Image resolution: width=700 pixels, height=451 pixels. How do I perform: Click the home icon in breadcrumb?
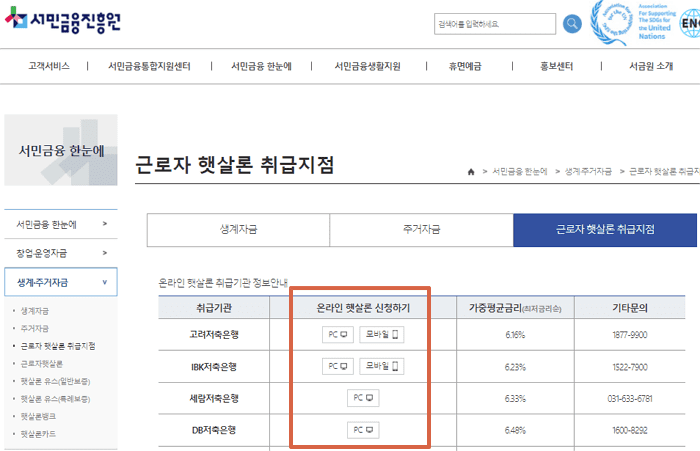[471, 171]
